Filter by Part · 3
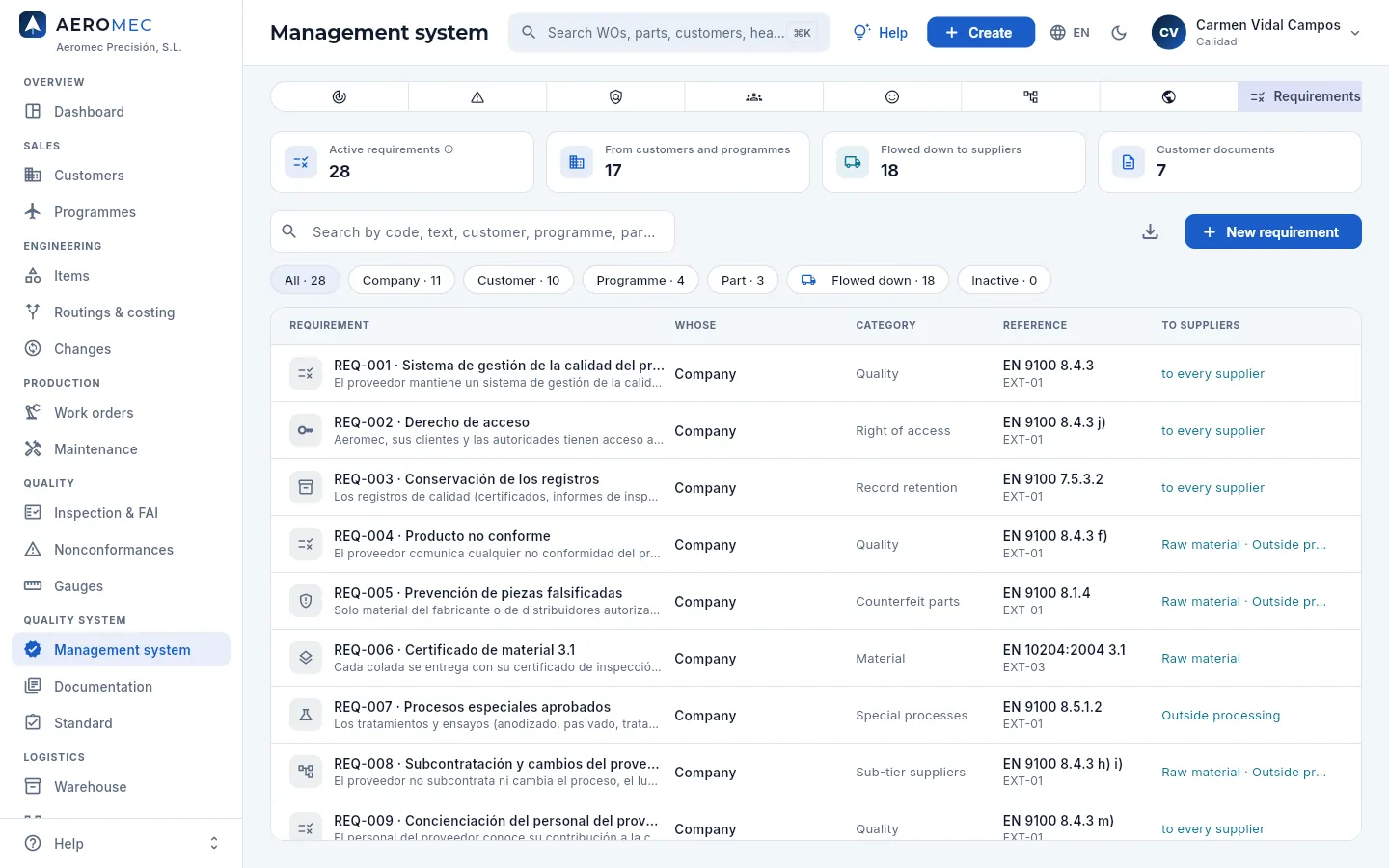Screen dimensions: 1389x868 tap(743, 281)
